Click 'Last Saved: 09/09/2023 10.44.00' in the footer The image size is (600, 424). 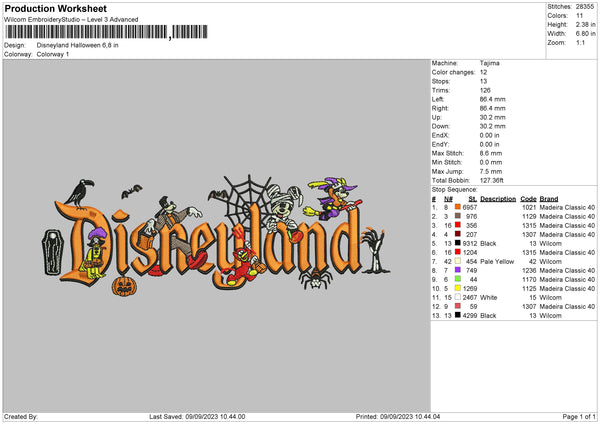pos(197,417)
